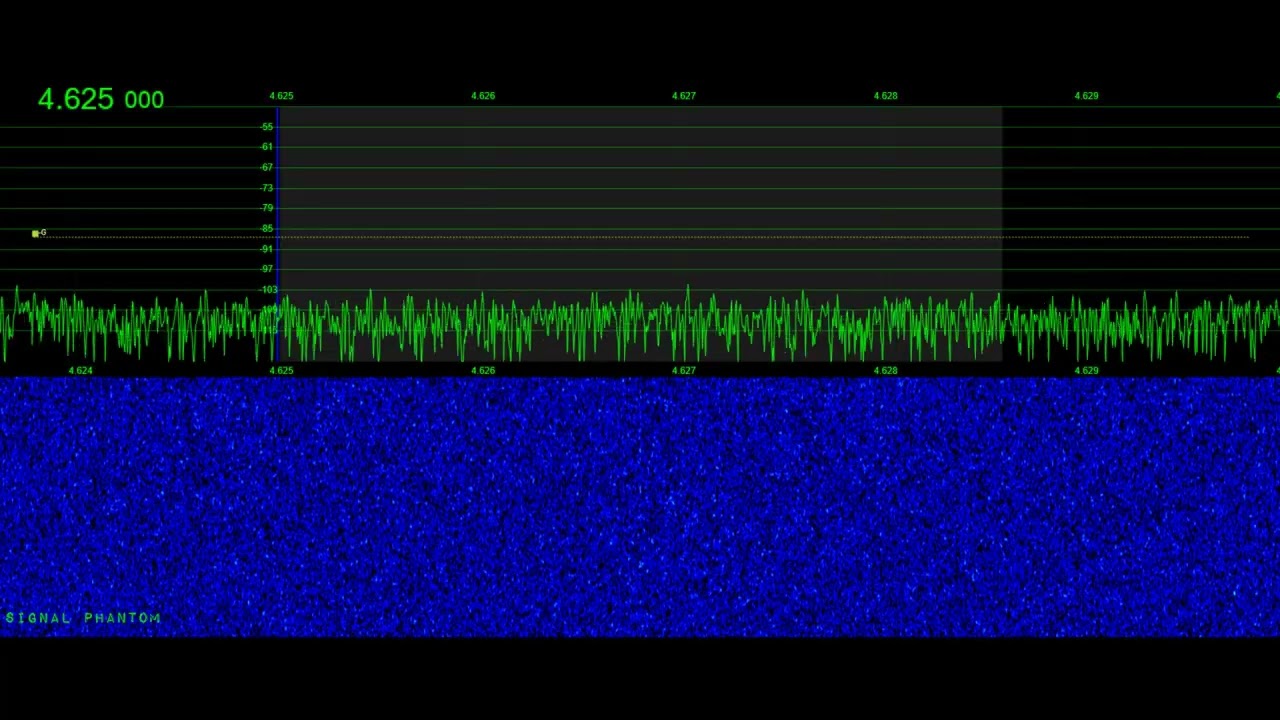Viewport: 1280px width, 720px height.
Task: Click the -103 dB level label
Action: [269, 290]
